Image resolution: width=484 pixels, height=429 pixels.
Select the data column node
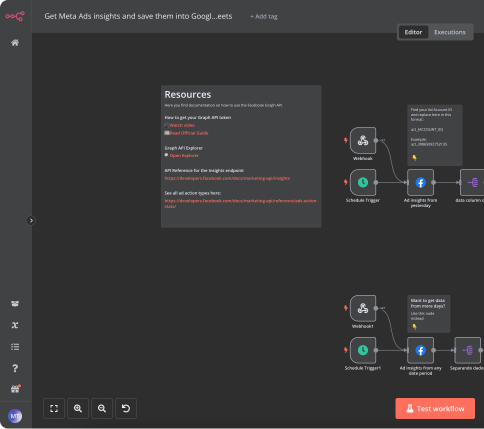pyautogui.click(x=472, y=182)
